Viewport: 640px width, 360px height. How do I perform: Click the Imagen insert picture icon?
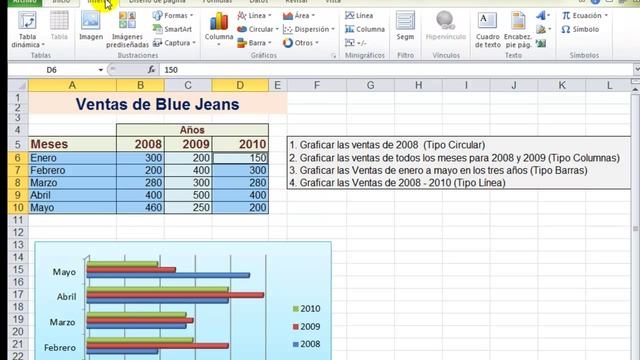(x=91, y=27)
